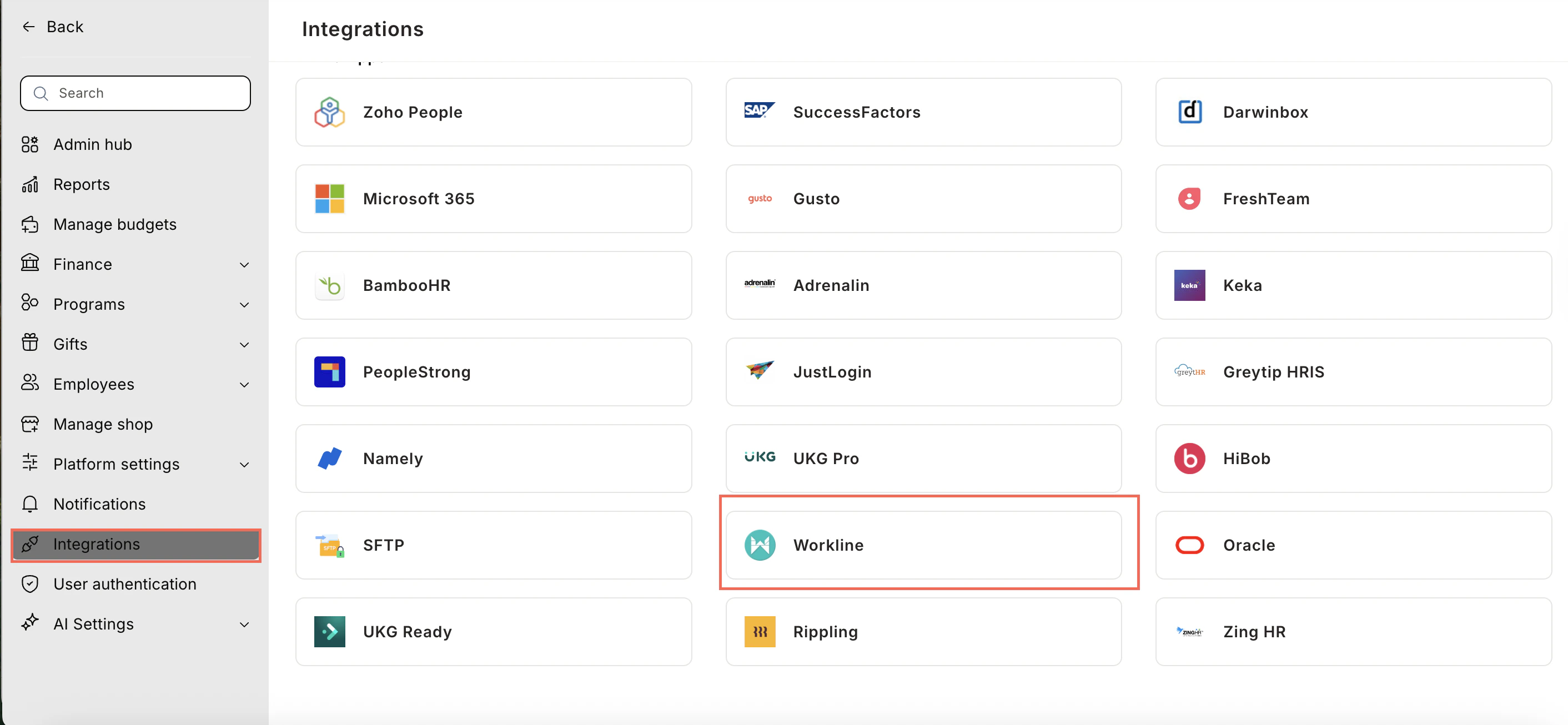Click the Admin hub grid icon
Image resolution: width=1568 pixels, height=725 pixels.
(30, 144)
